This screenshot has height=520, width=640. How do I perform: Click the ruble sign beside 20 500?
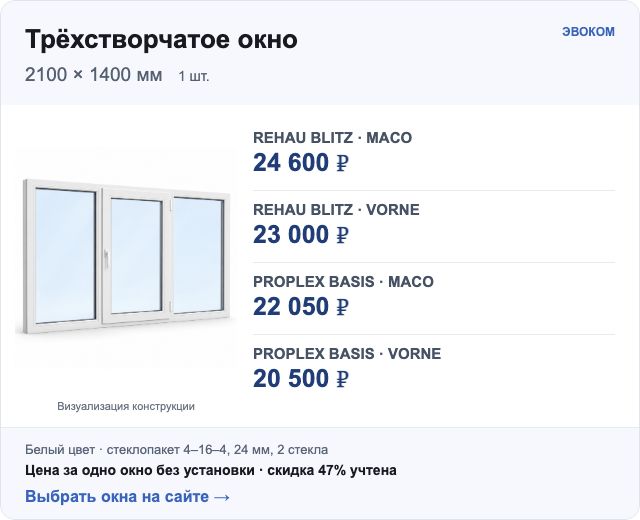point(342,378)
